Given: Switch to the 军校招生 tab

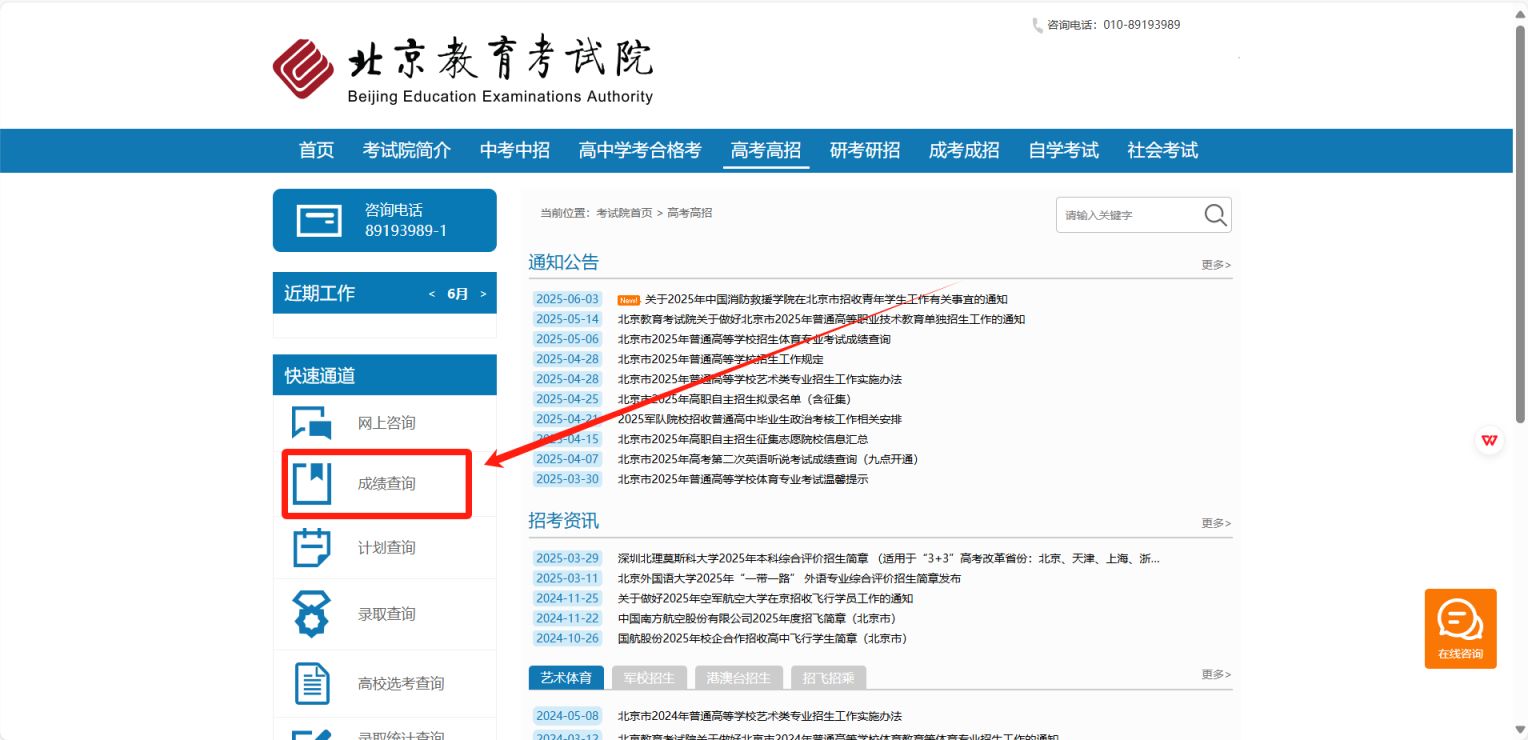Looking at the screenshot, I should pyautogui.click(x=649, y=678).
